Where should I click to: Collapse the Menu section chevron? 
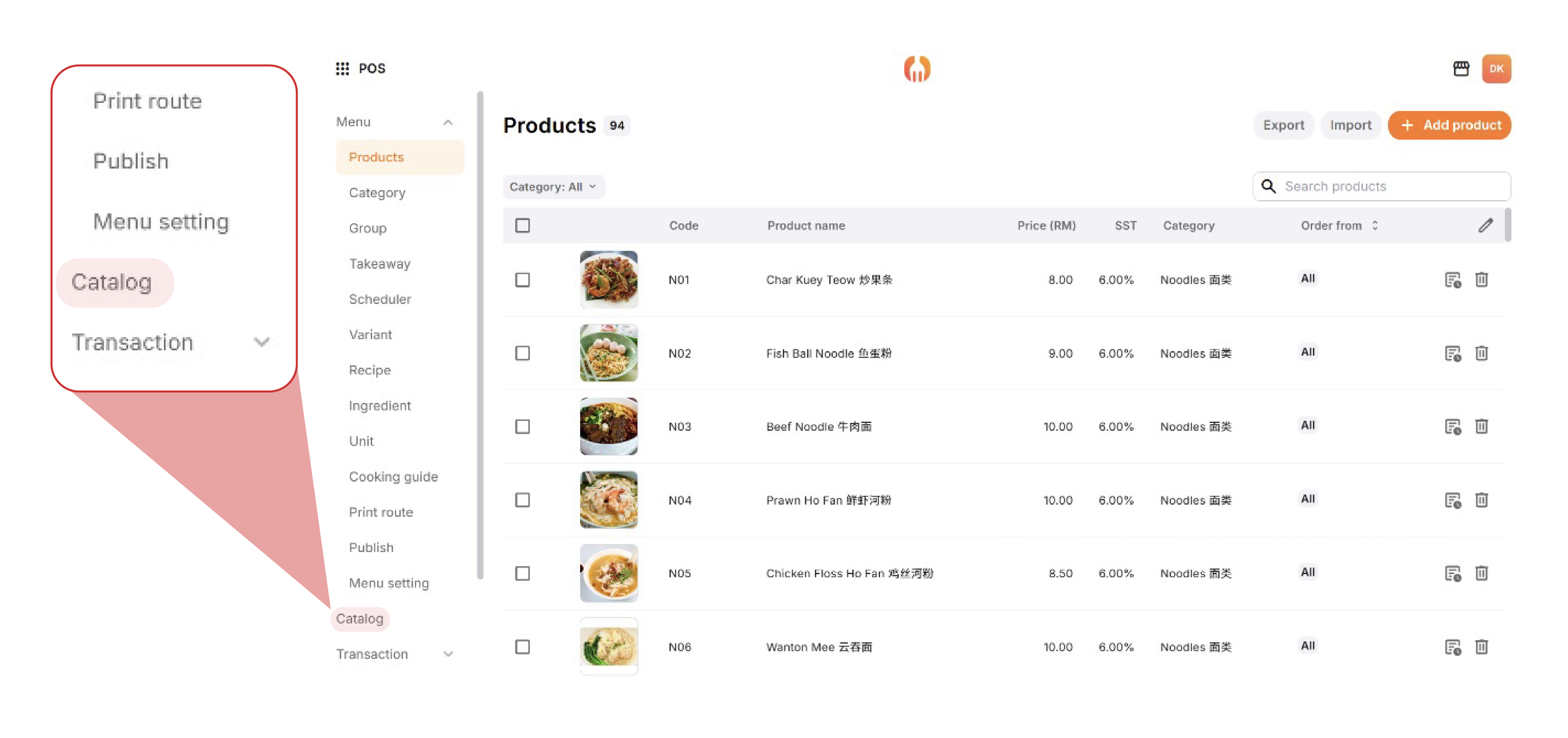click(448, 122)
